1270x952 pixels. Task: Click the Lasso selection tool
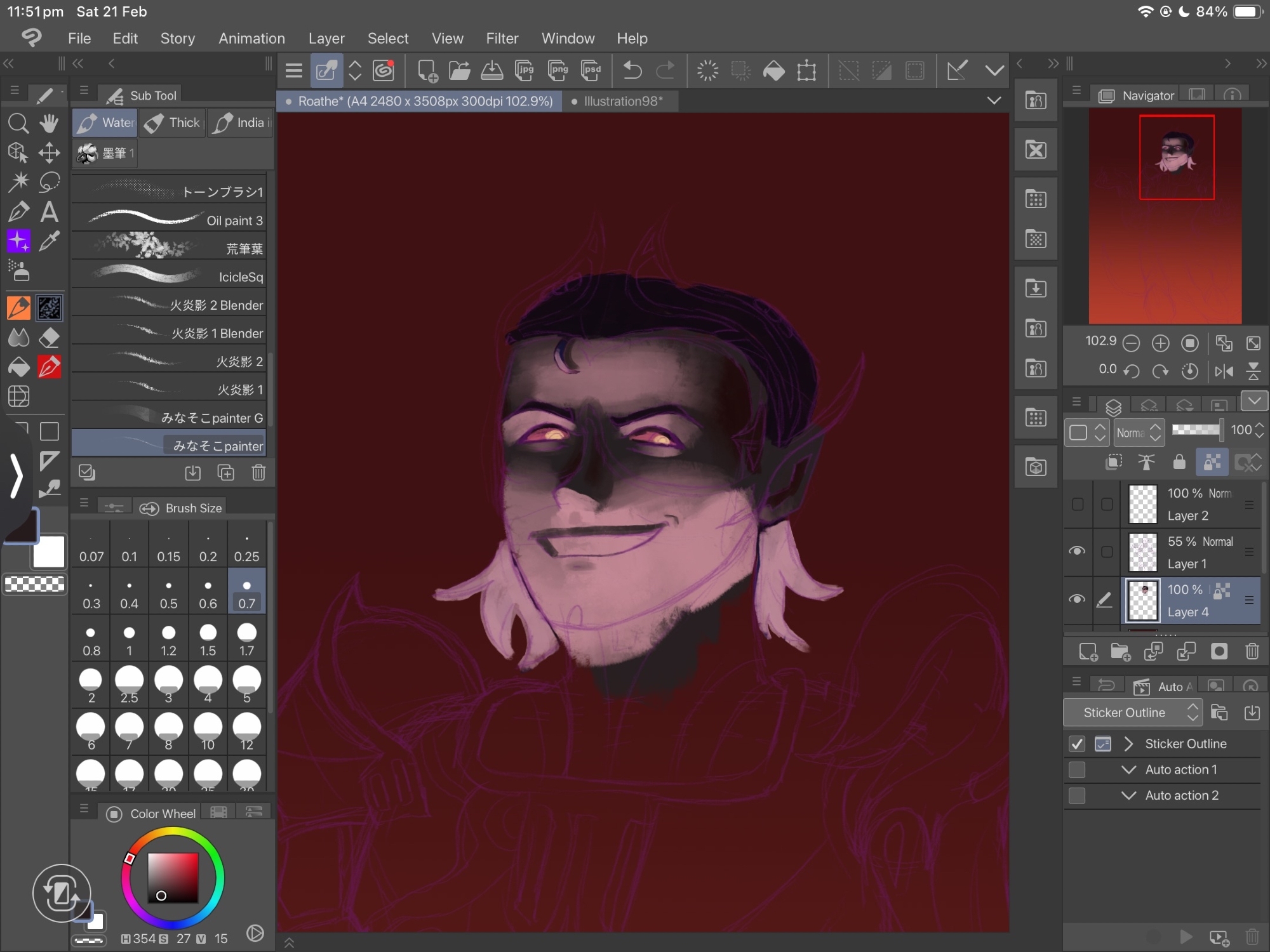pos(50,183)
